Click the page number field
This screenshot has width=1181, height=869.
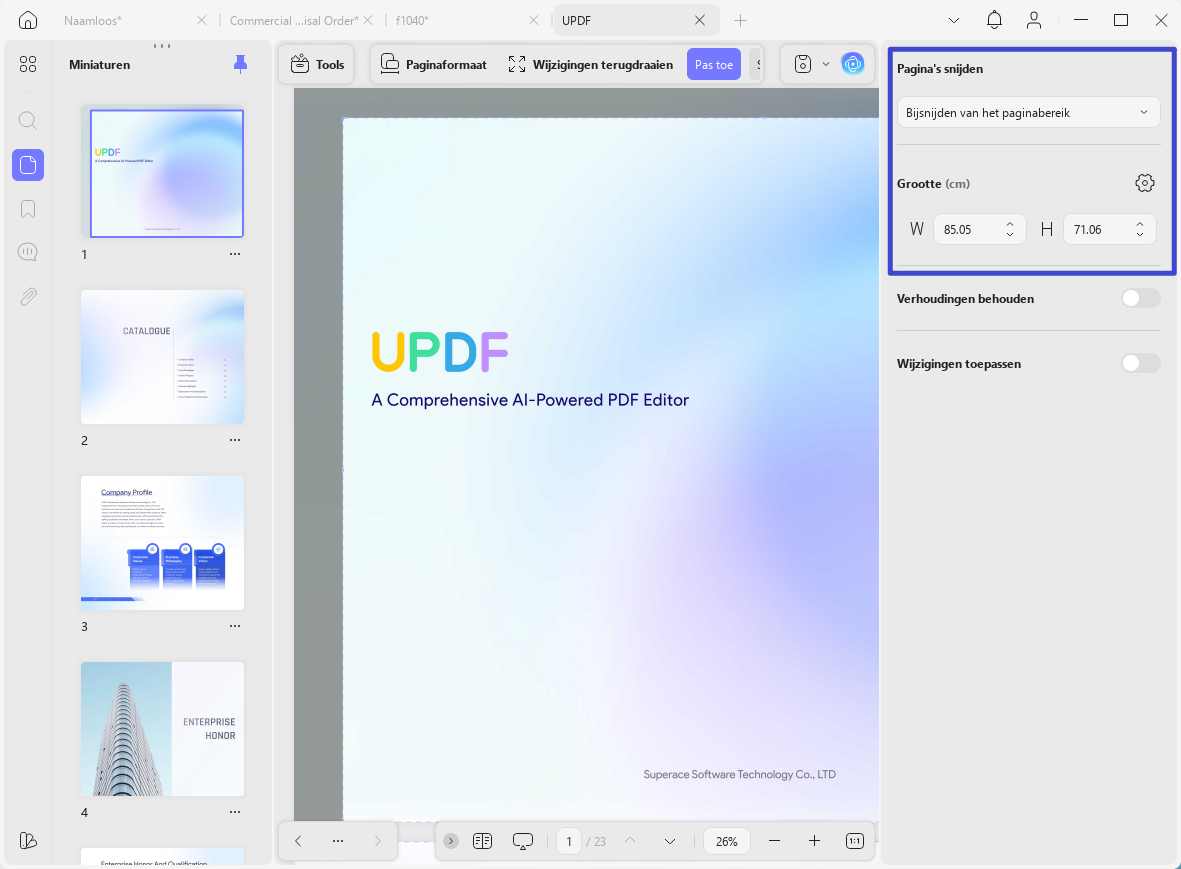[569, 841]
